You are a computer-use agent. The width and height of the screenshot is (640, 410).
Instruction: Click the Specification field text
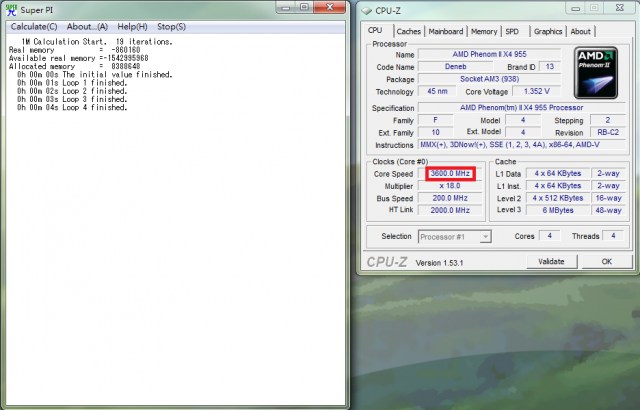click(x=521, y=108)
